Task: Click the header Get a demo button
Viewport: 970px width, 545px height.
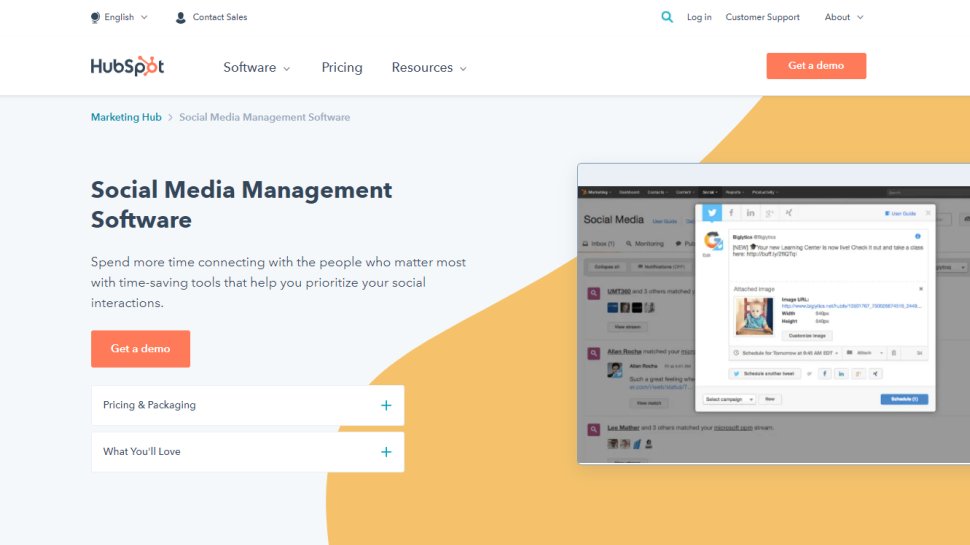Action: 816,66
